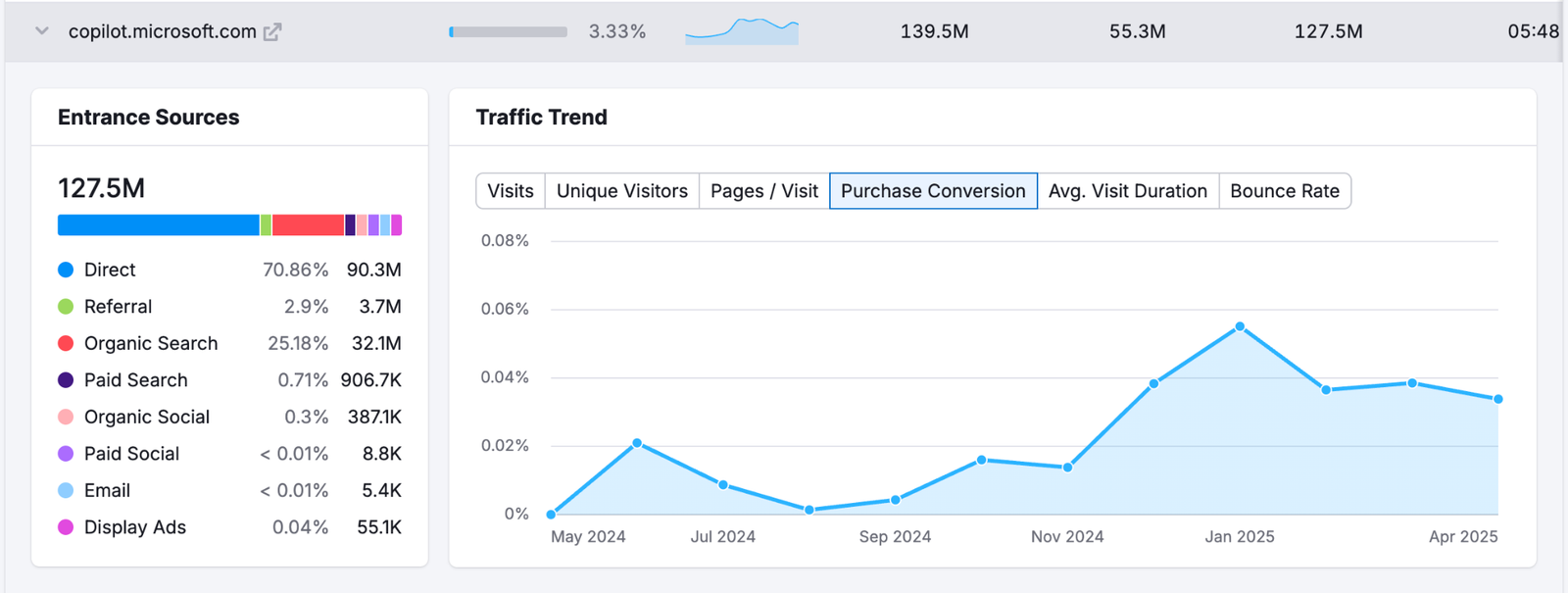
Task: Open copilot.microsoft.com external link icon
Action: 272,31
